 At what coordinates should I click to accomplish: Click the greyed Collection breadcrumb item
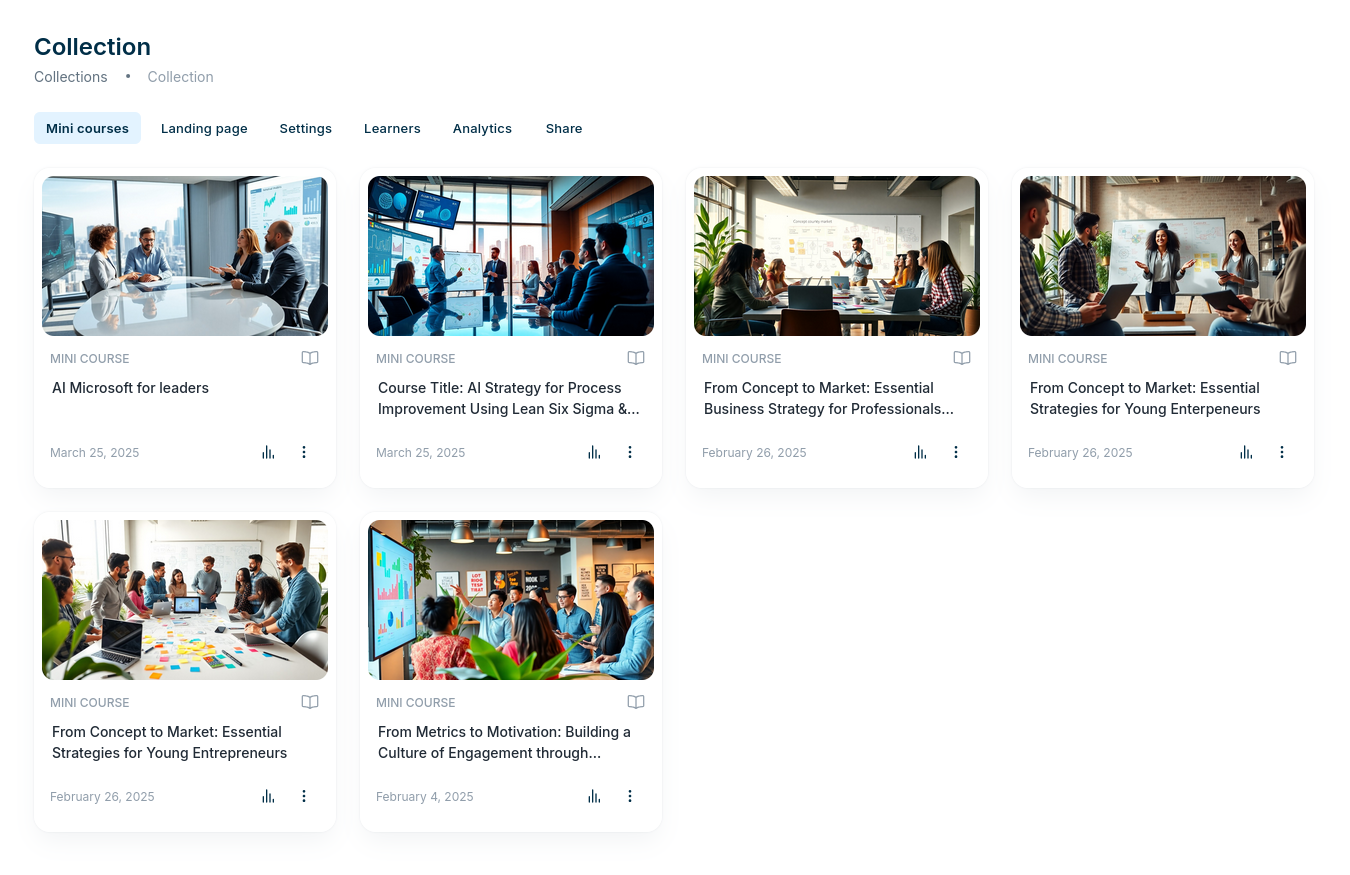(x=180, y=77)
